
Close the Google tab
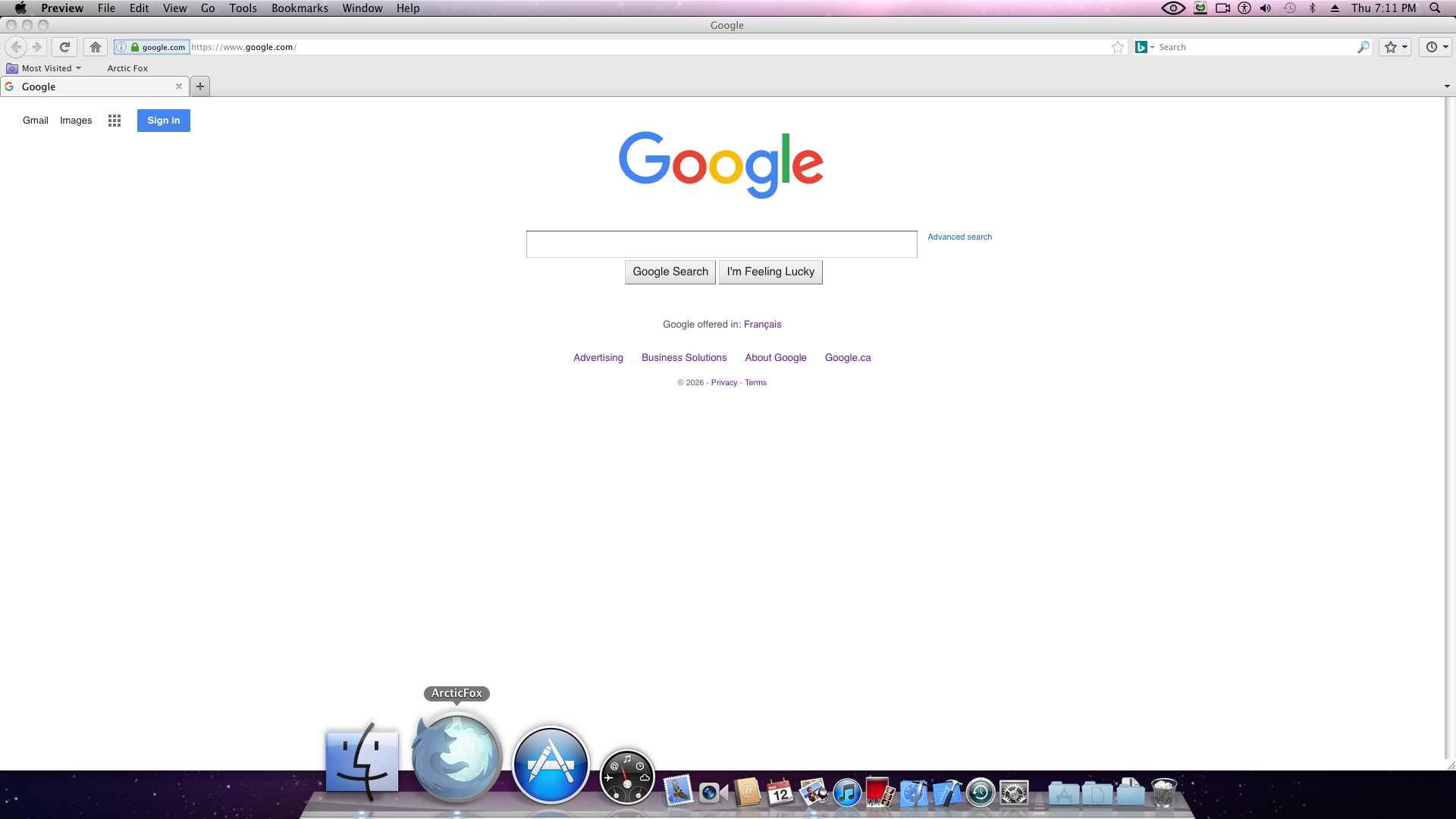click(x=179, y=86)
